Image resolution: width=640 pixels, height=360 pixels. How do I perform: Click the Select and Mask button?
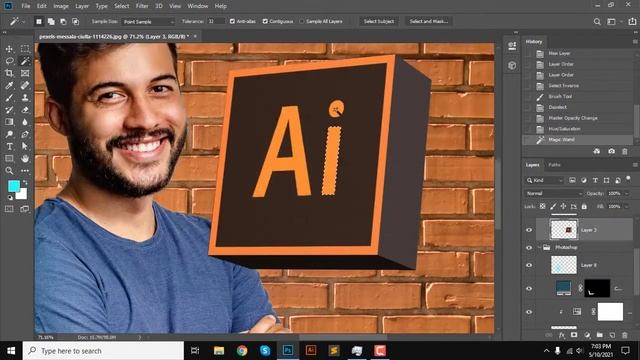(429, 21)
